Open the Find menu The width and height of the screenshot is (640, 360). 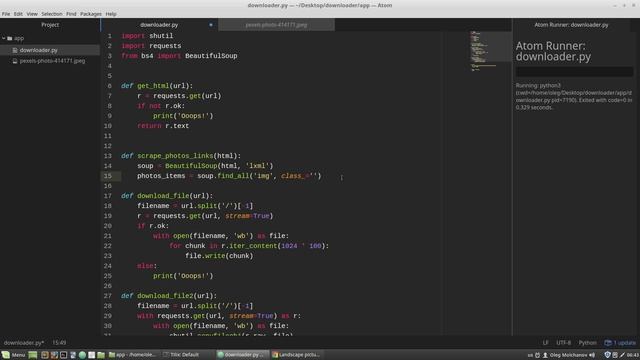[71, 14]
